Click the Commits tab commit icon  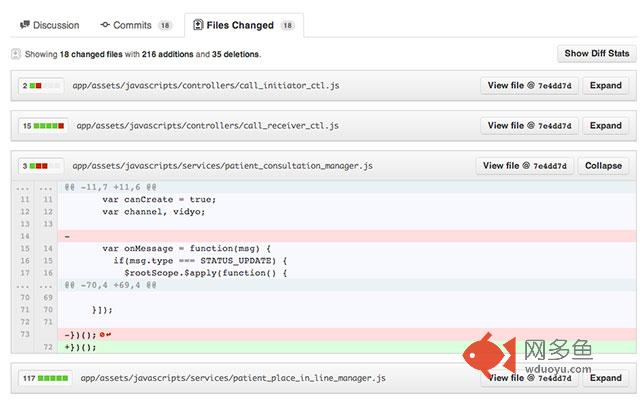click(x=105, y=25)
